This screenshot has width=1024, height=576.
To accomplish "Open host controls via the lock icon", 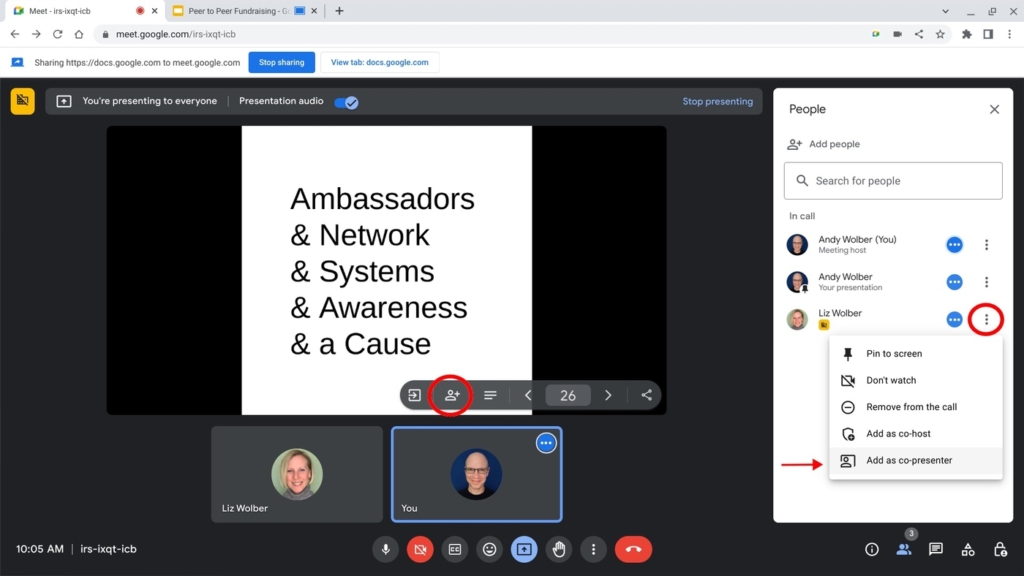I will click(x=999, y=549).
